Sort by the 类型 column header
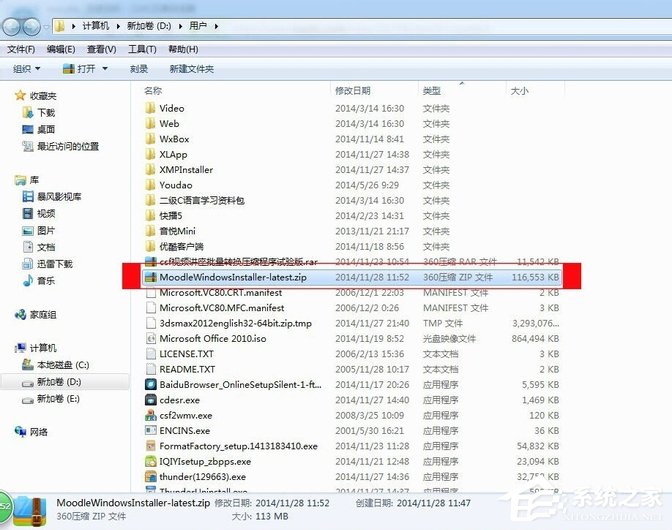672x530 pixels. click(x=432, y=91)
